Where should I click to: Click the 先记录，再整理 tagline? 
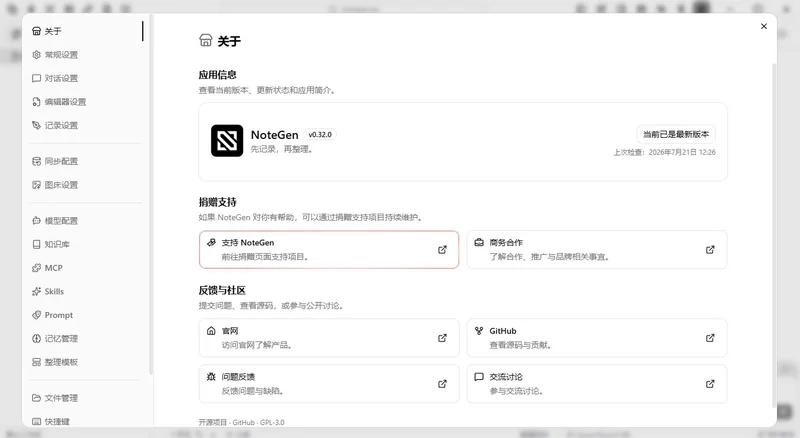pyautogui.click(x=281, y=149)
